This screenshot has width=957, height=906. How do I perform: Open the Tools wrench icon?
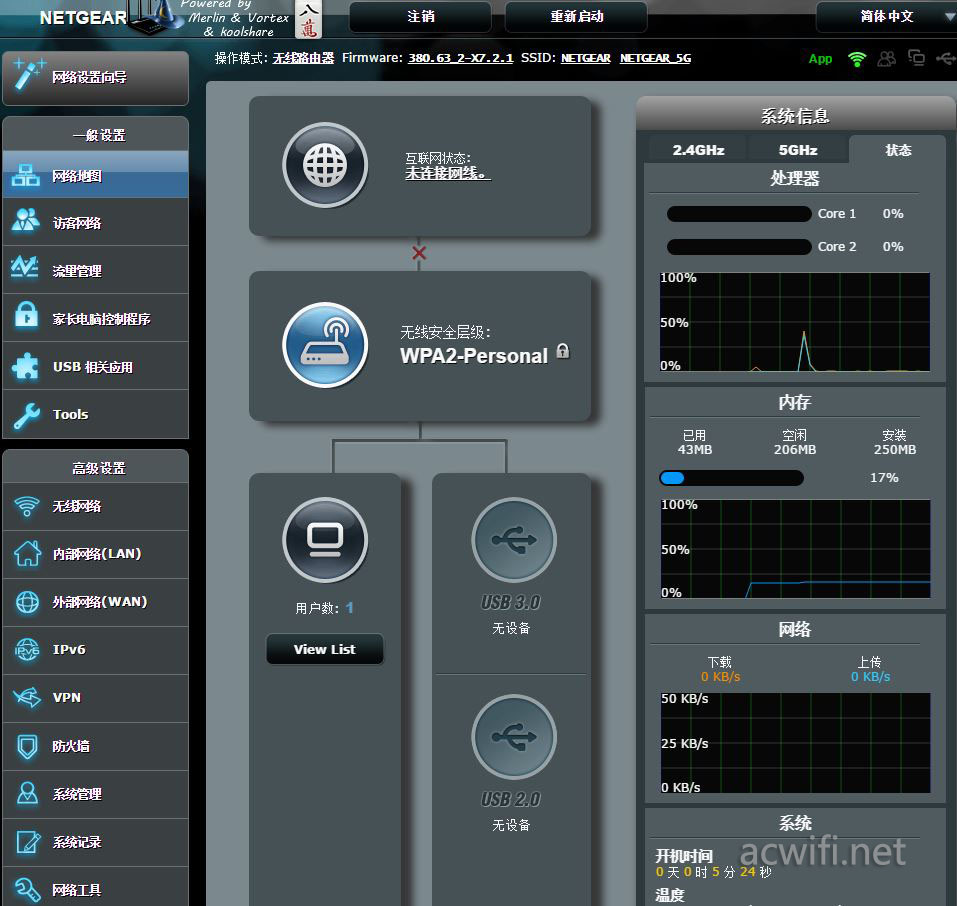[x=26, y=415]
